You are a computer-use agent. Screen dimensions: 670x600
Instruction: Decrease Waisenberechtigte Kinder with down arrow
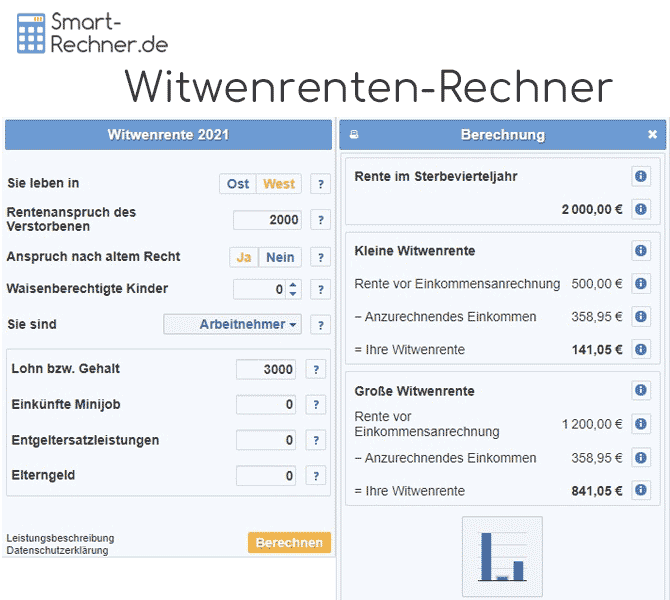(292, 294)
